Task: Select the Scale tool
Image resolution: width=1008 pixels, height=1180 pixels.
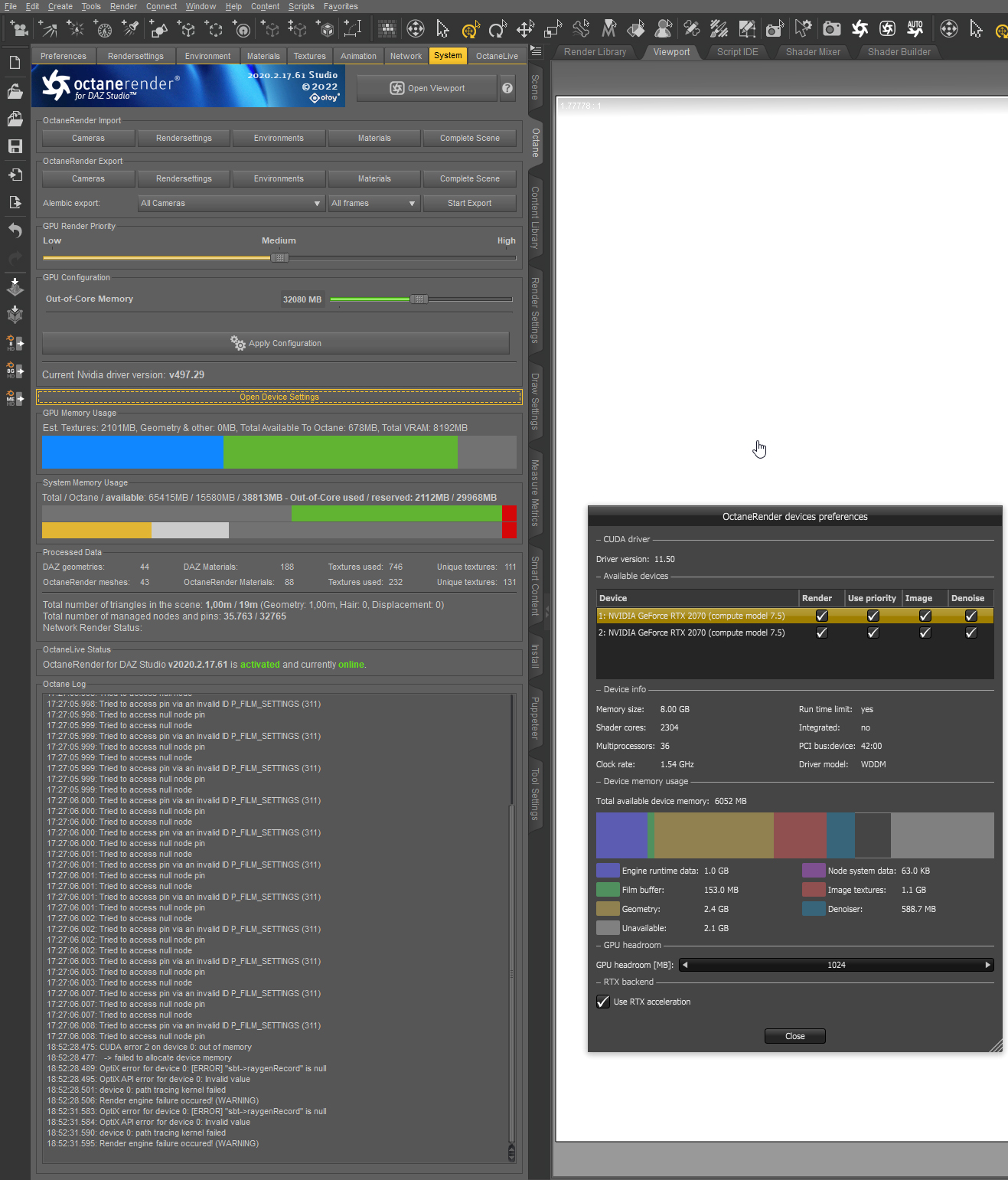Action: [x=553, y=29]
